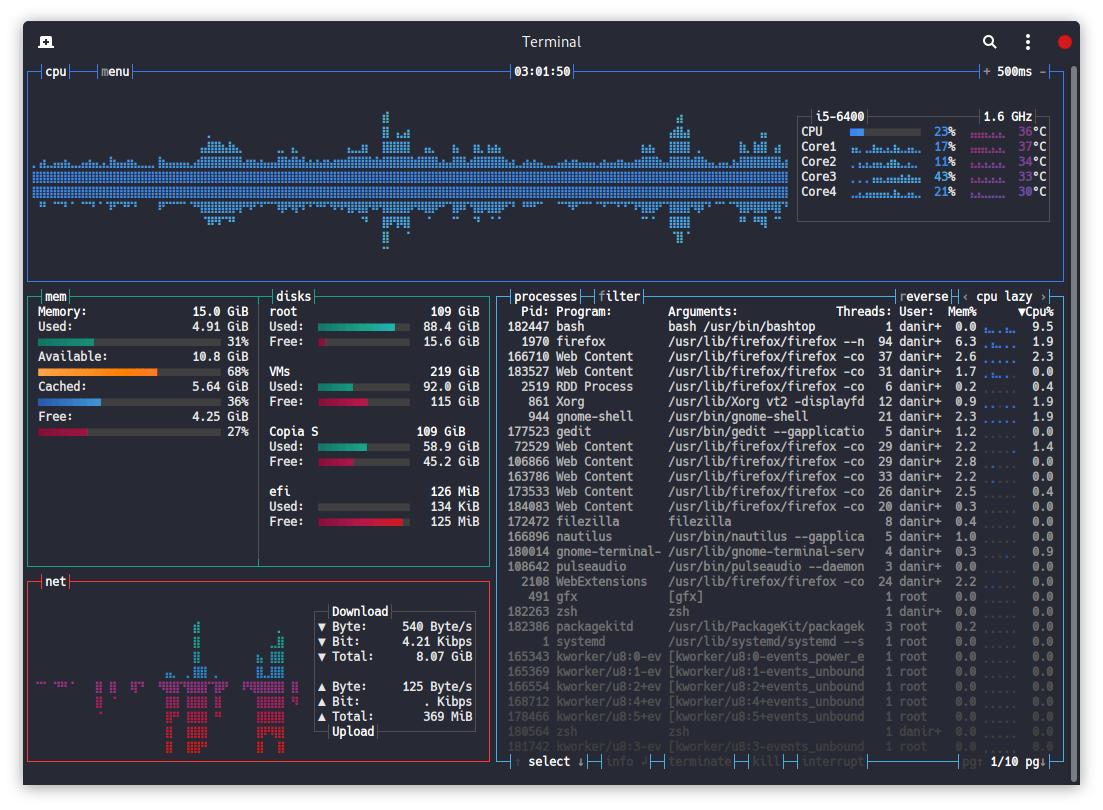Select the WebExtensions process row

point(780,582)
